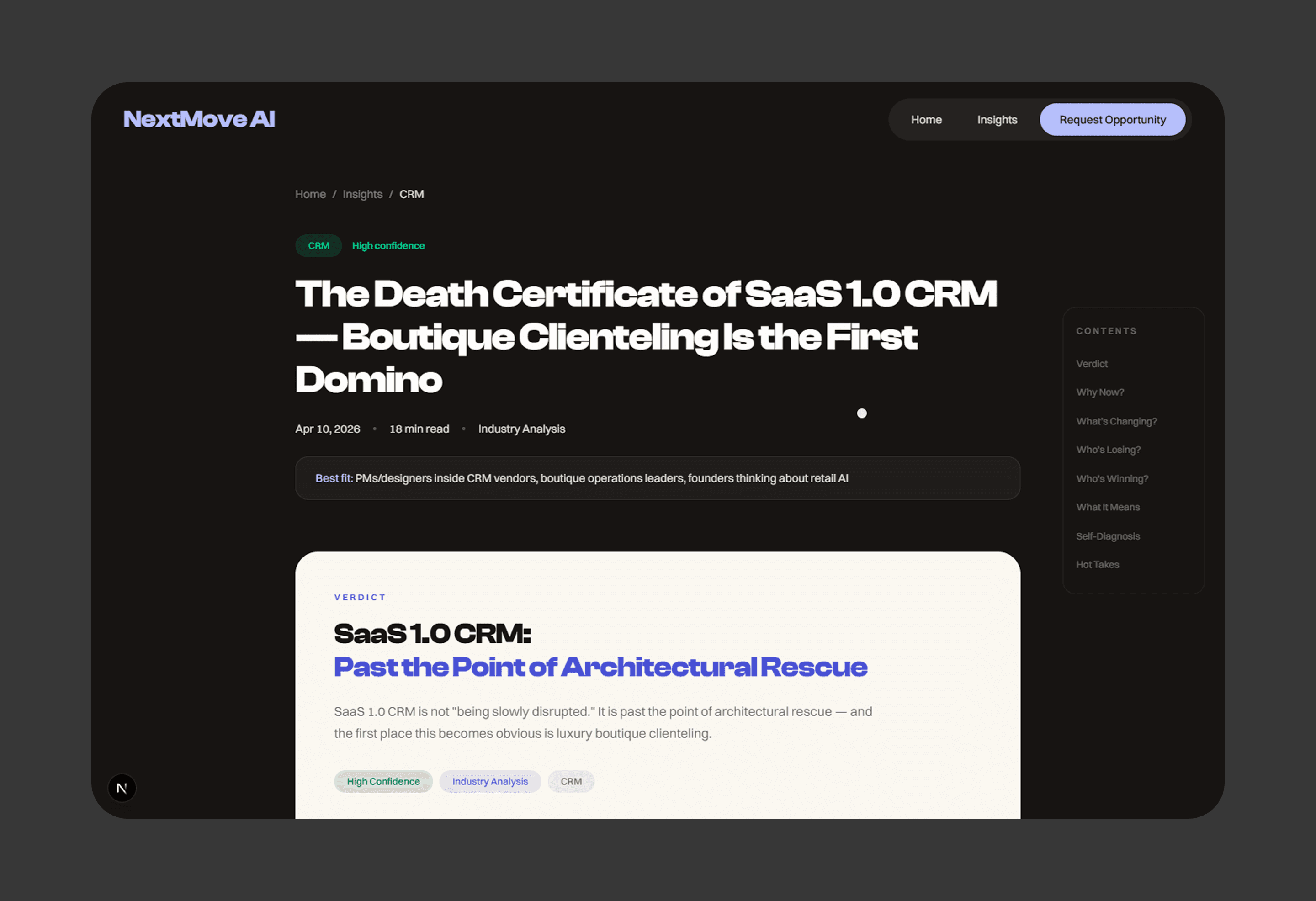Jump to What's Changing? section

[1117, 421]
